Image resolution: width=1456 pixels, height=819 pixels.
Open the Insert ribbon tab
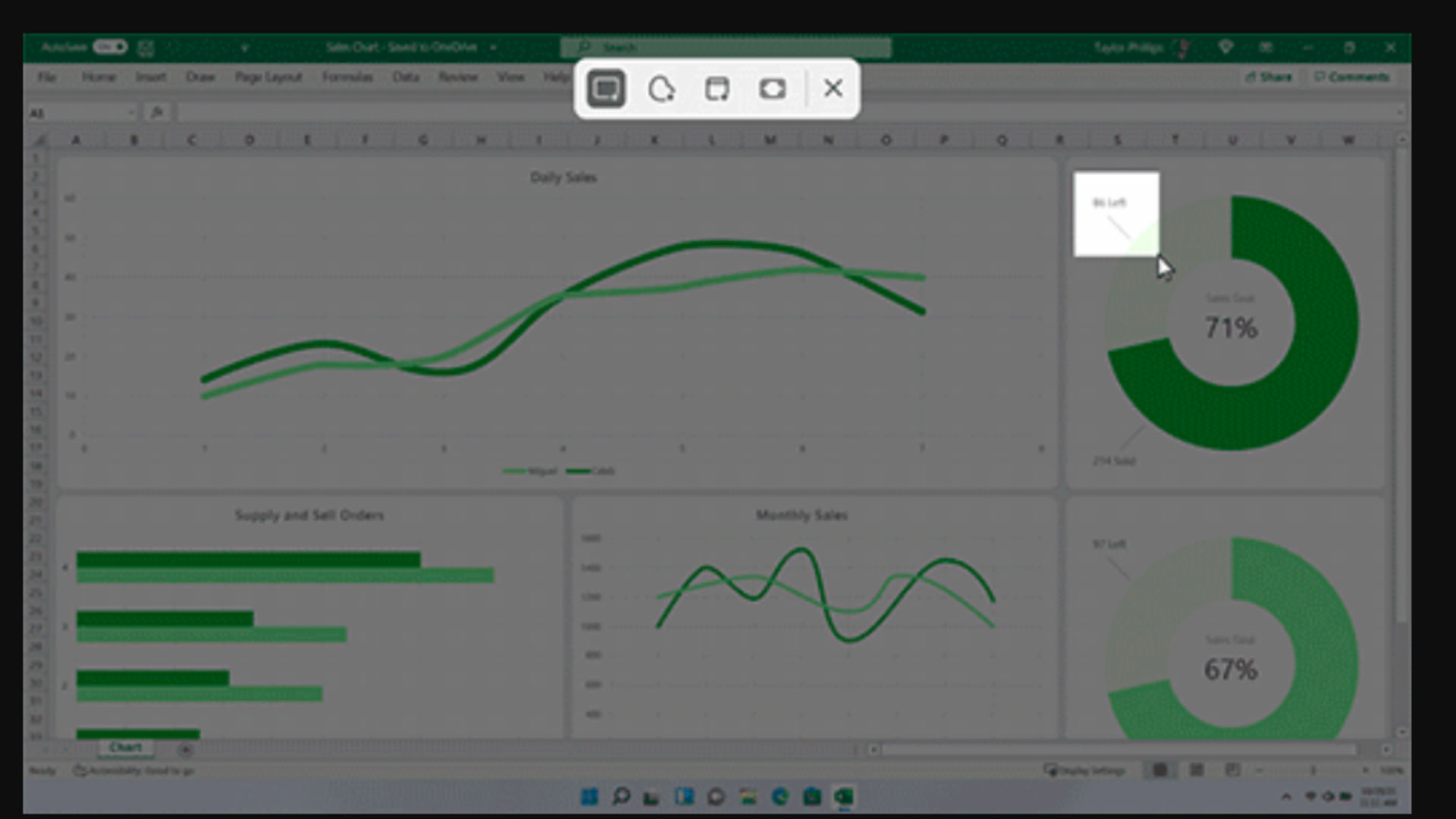tap(150, 77)
